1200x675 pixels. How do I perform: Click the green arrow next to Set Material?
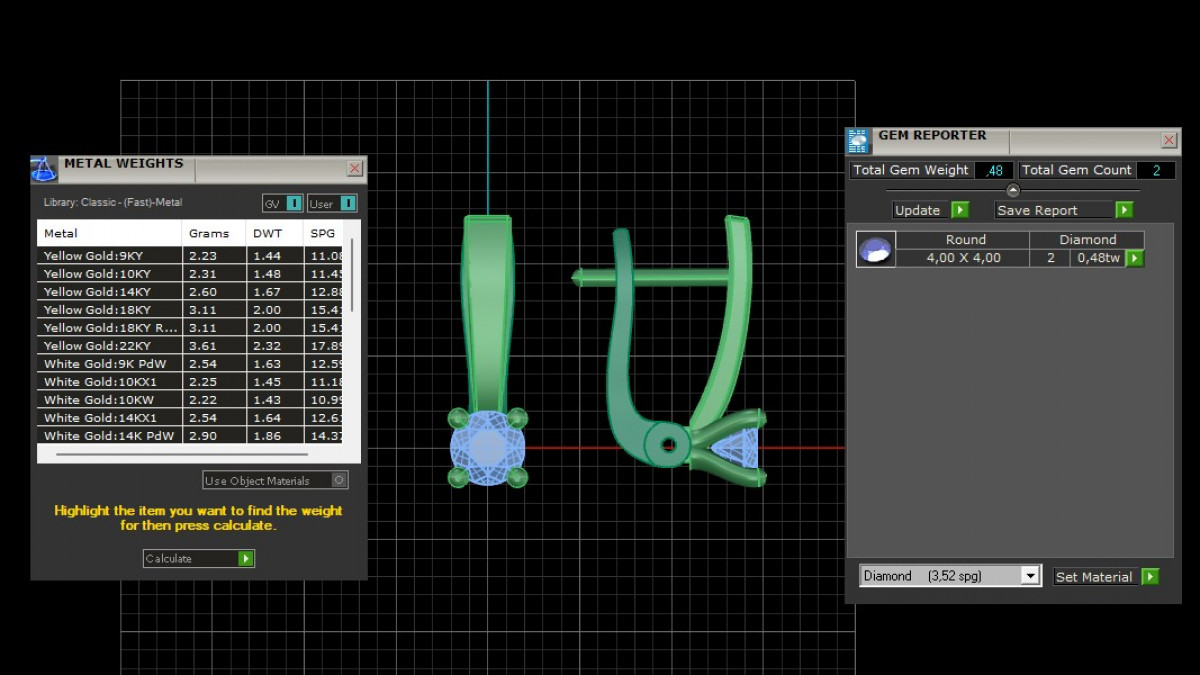(x=1150, y=577)
